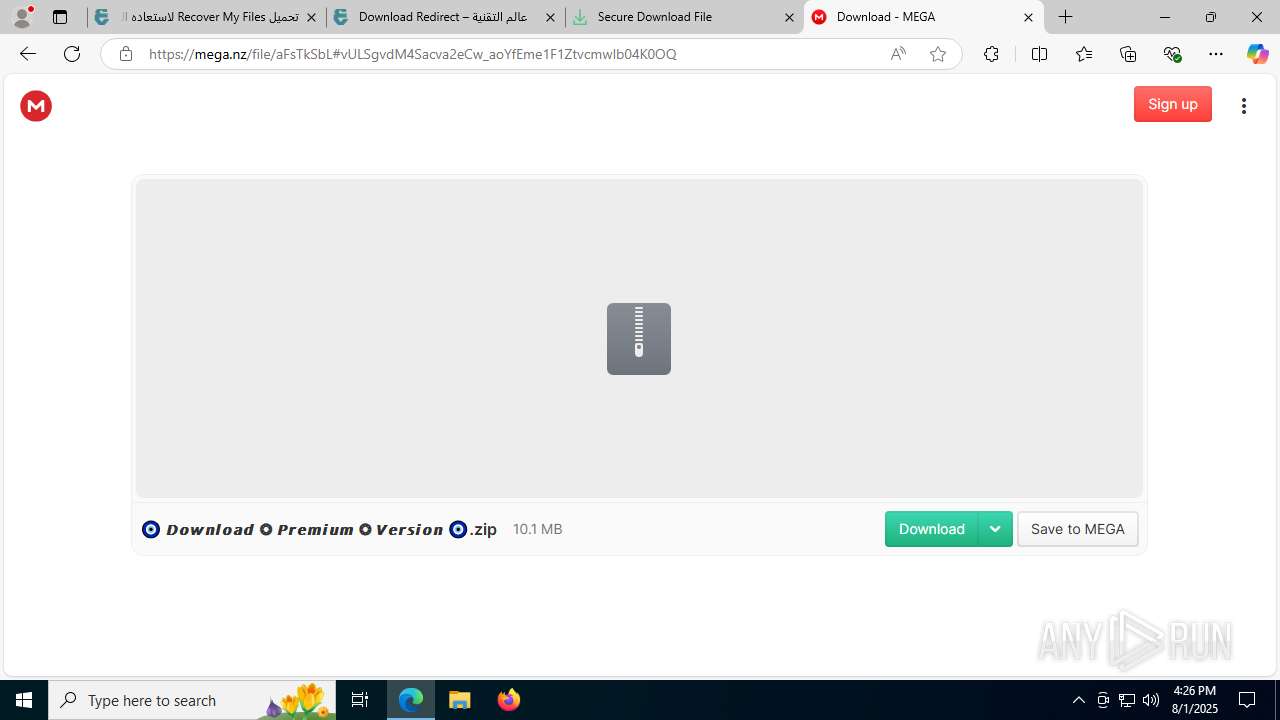View site information lock icon
Screen dimensions: 1280x720
click(x=126, y=54)
